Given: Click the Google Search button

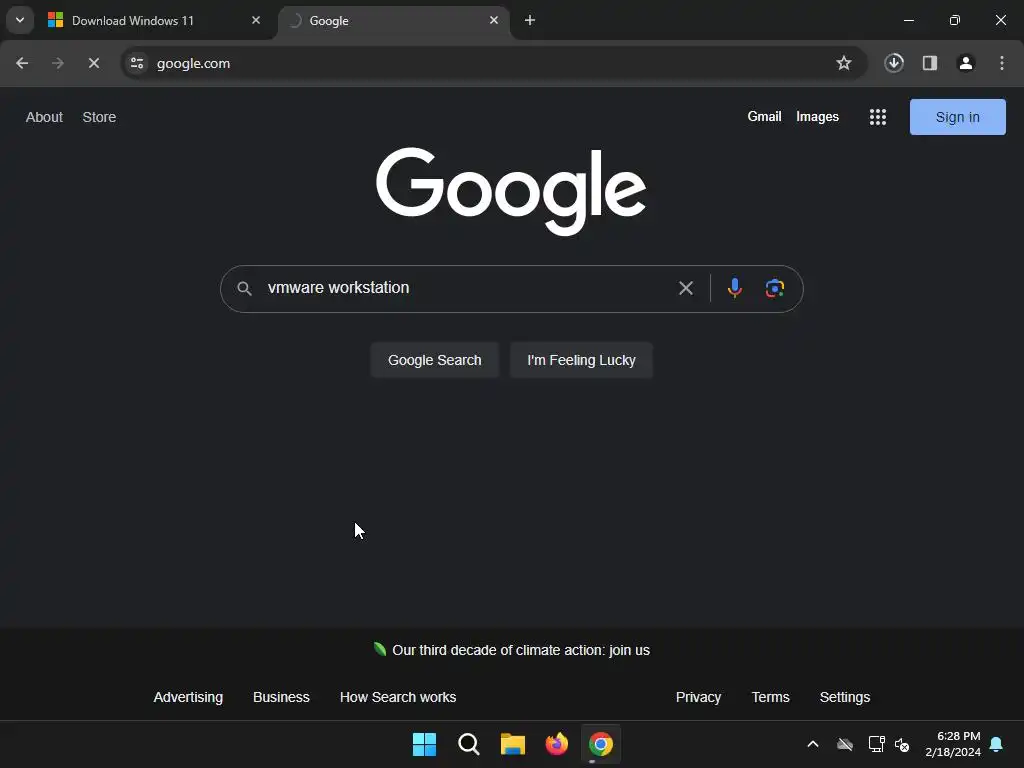Looking at the screenshot, I should [x=434, y=360].
